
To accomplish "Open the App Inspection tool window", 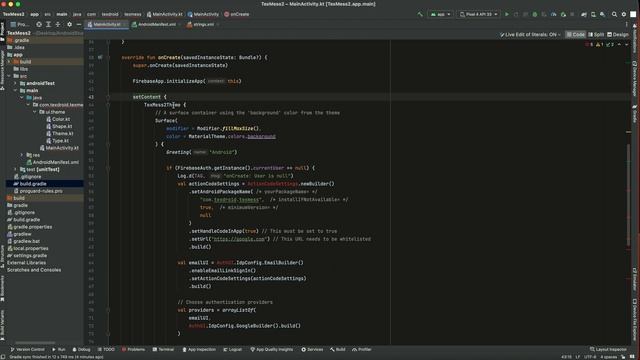I will tap(199, 349).
